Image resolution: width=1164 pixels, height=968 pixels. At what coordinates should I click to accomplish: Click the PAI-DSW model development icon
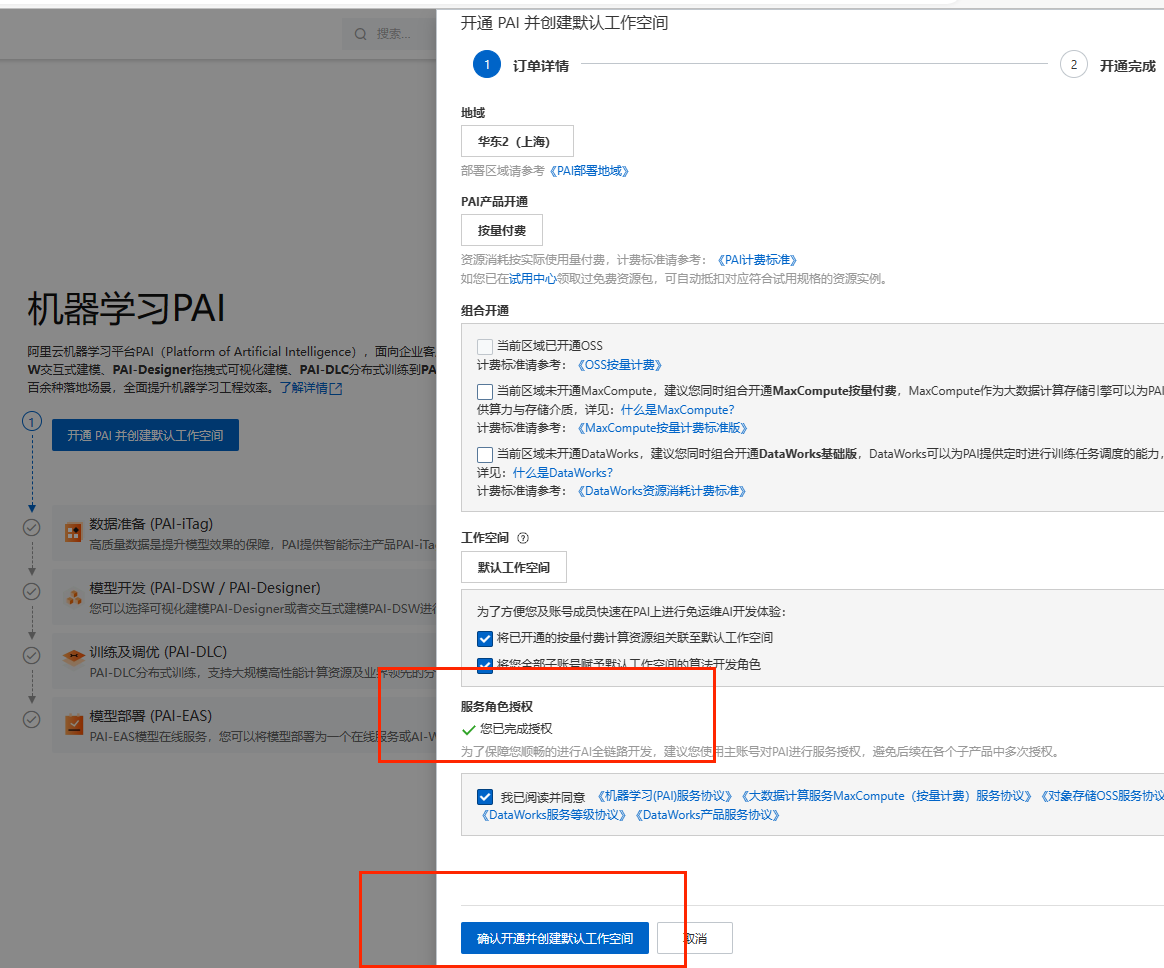73,597
